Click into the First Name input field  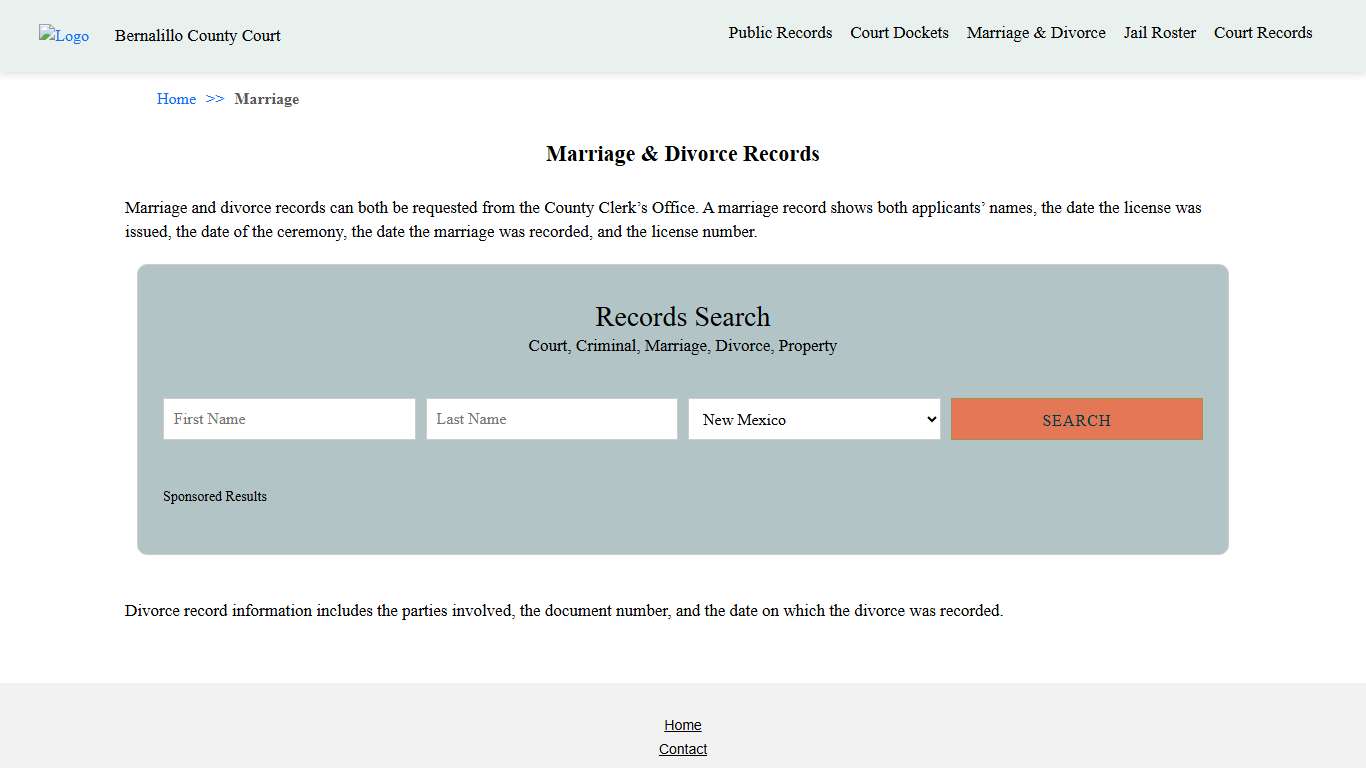pos(288,419)
